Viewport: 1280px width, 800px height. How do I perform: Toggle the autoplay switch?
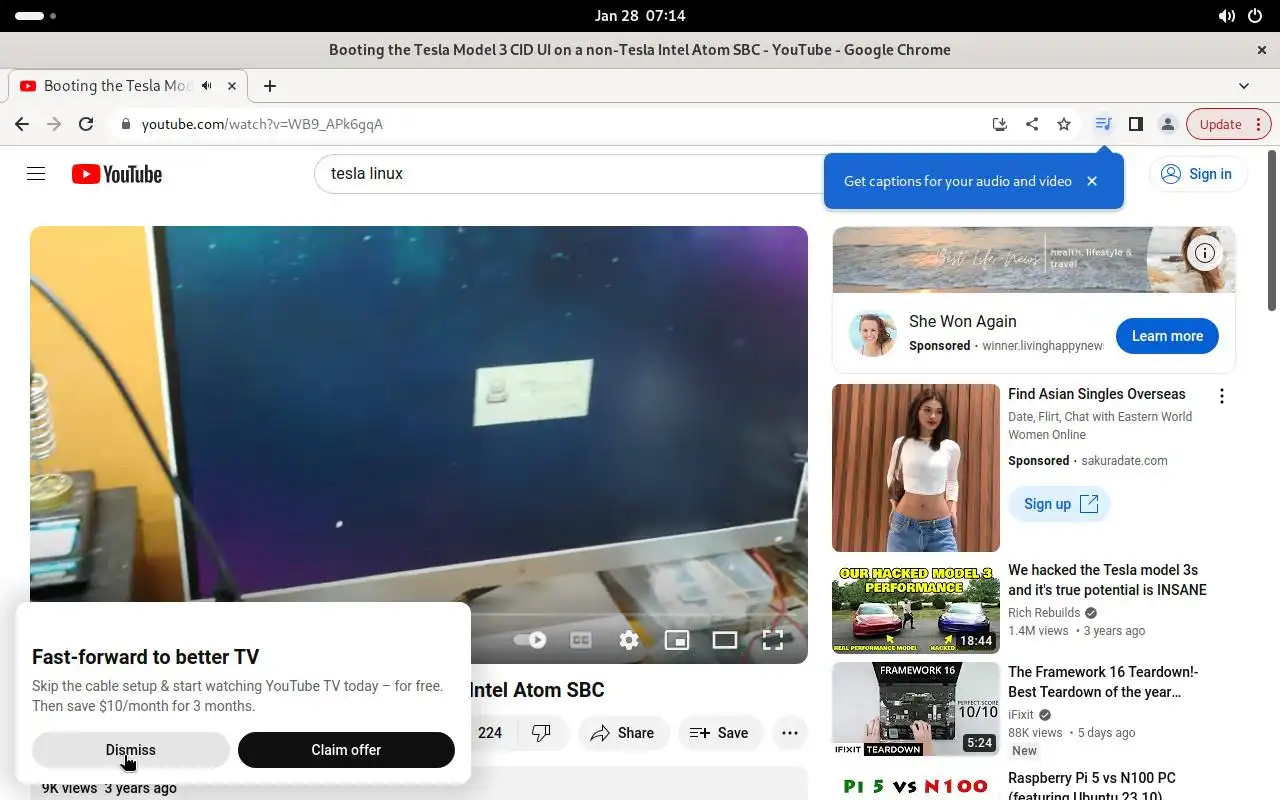point(530,640)
